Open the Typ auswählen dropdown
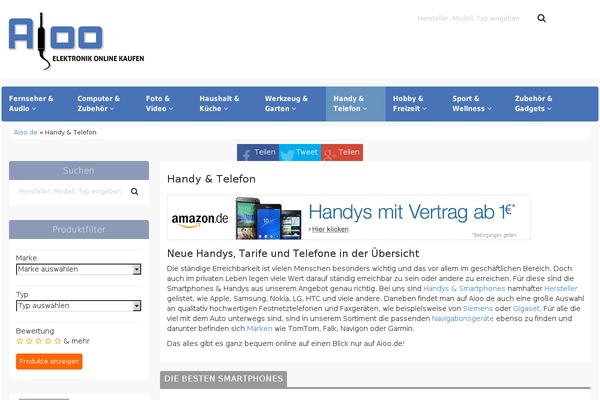The height and width of the screenshot is (400, 600). [78, 306]
